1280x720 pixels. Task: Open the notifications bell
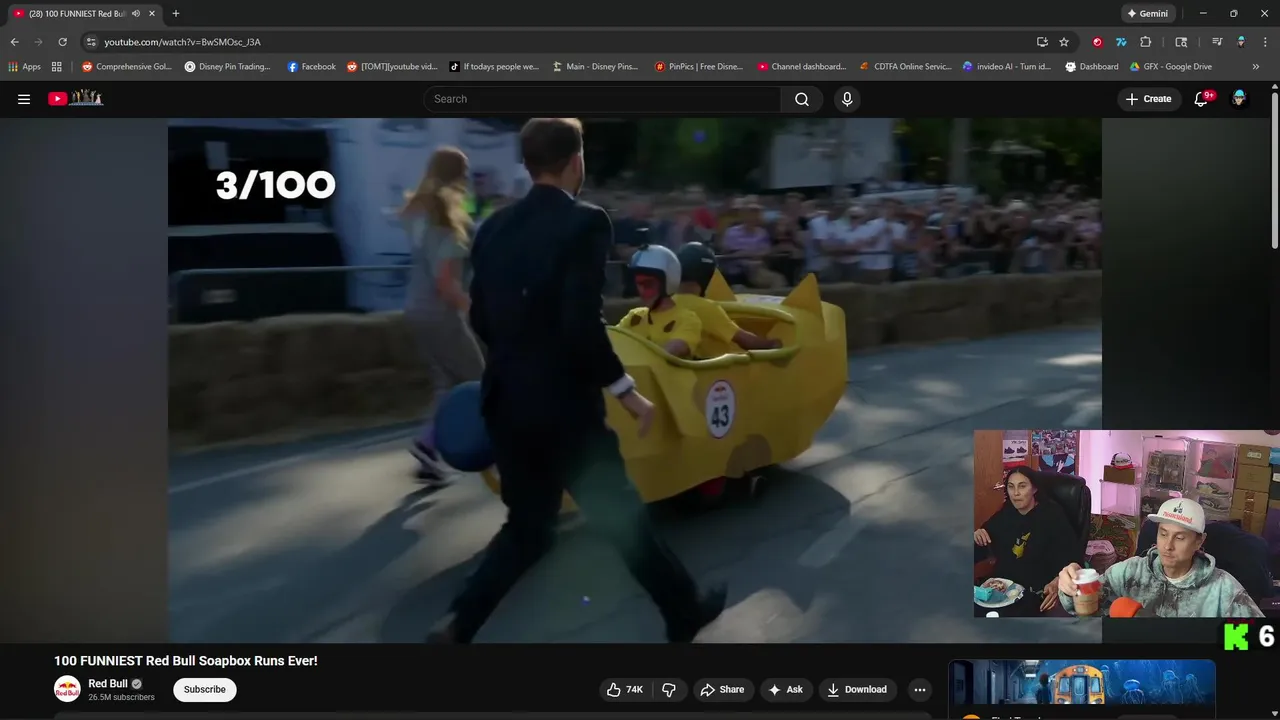[1202, 99]
